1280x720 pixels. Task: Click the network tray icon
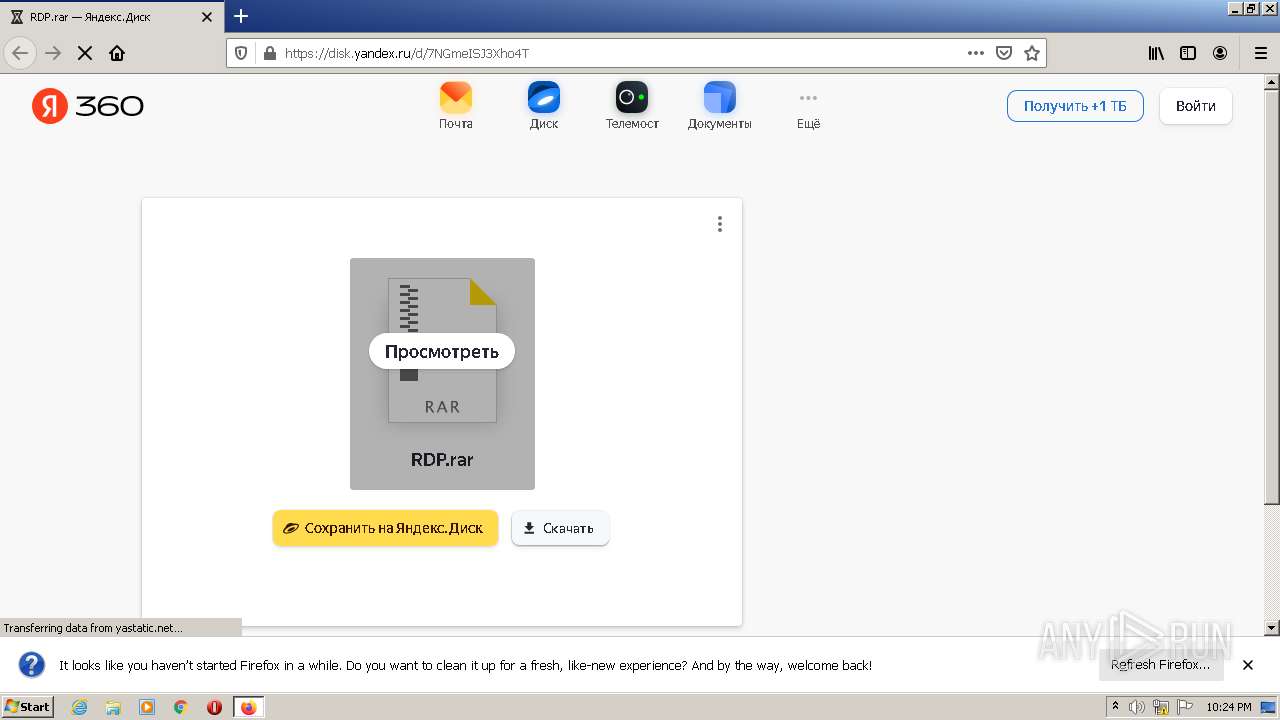point(1161,707)
